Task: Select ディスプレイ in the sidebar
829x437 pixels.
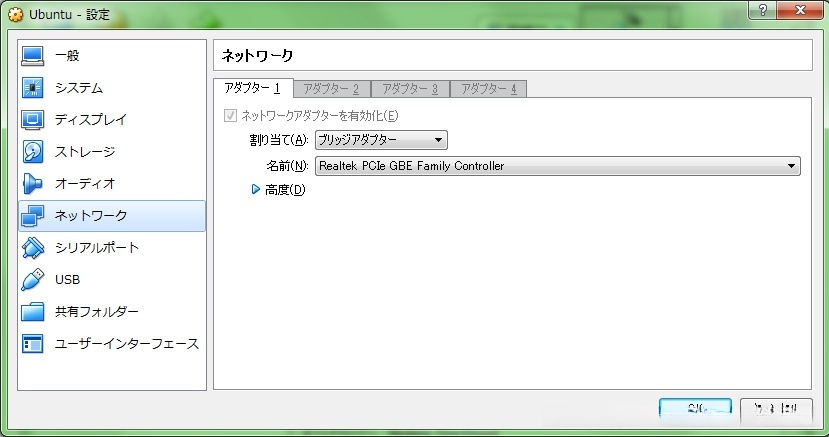Action: pyautogui.click(x=112, y=119)
